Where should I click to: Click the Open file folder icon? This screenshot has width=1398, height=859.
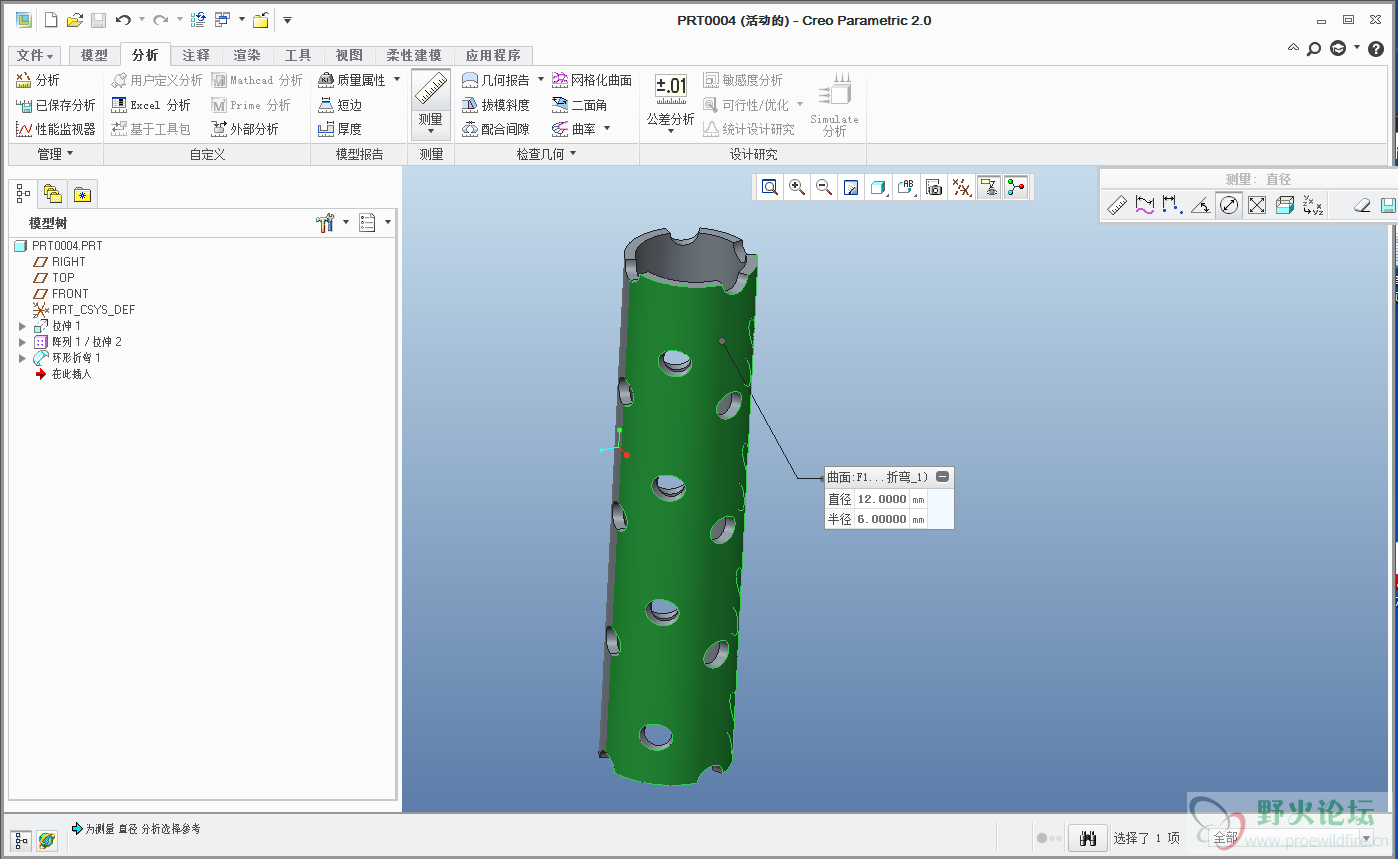(x=75, y=20)
